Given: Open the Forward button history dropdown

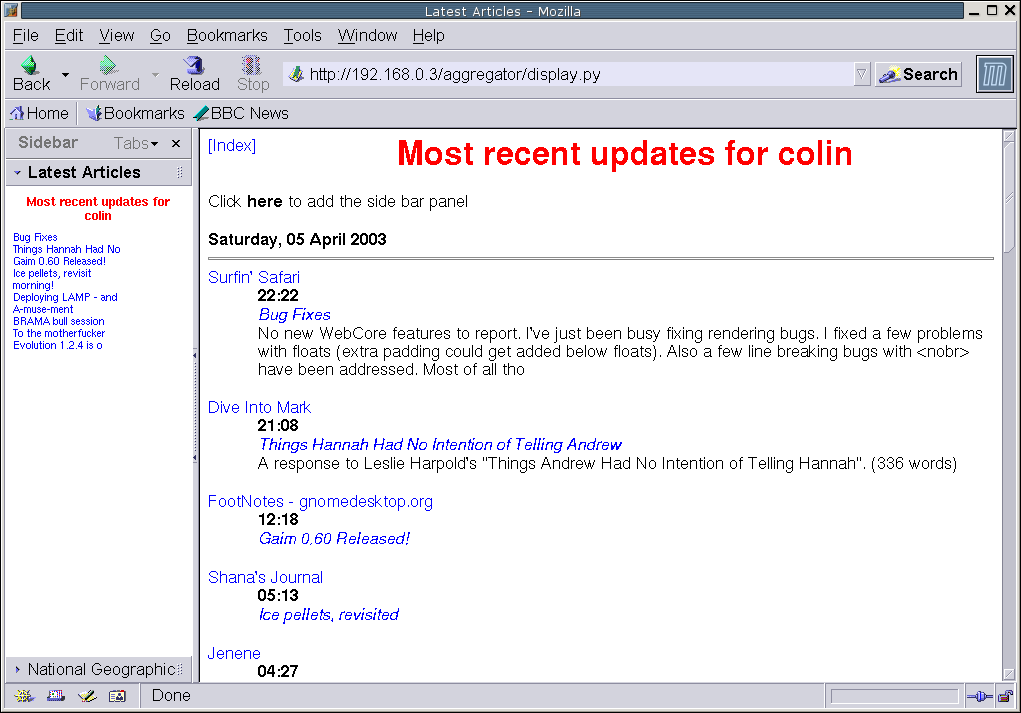Looking at the screenshot, I should 155,74.
